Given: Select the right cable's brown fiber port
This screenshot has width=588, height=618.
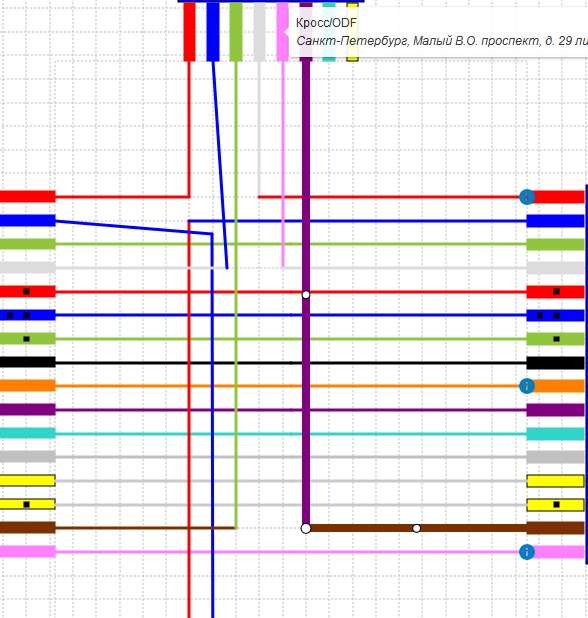Looking at the screenshot, I should [556, 528].
